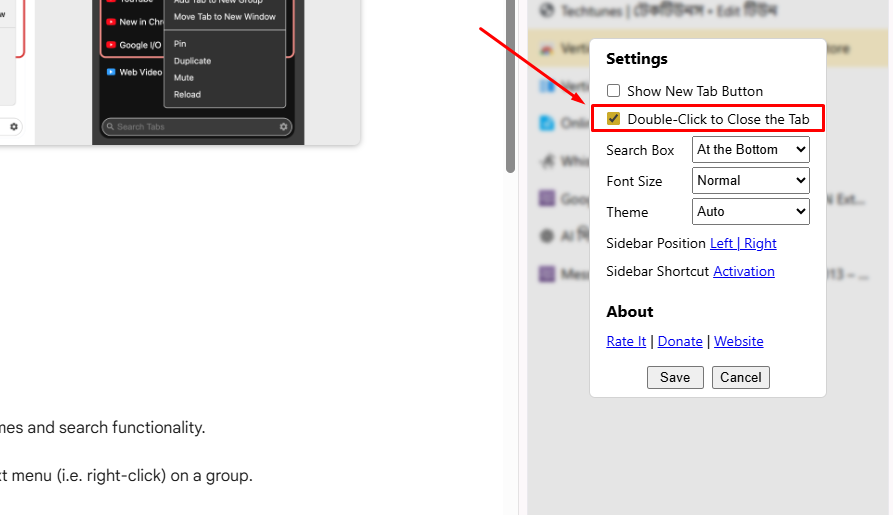Image resolution: width=893 pixels, height=515 pixels.
Task: Visit the Website link under About
Action: [739, 341]
